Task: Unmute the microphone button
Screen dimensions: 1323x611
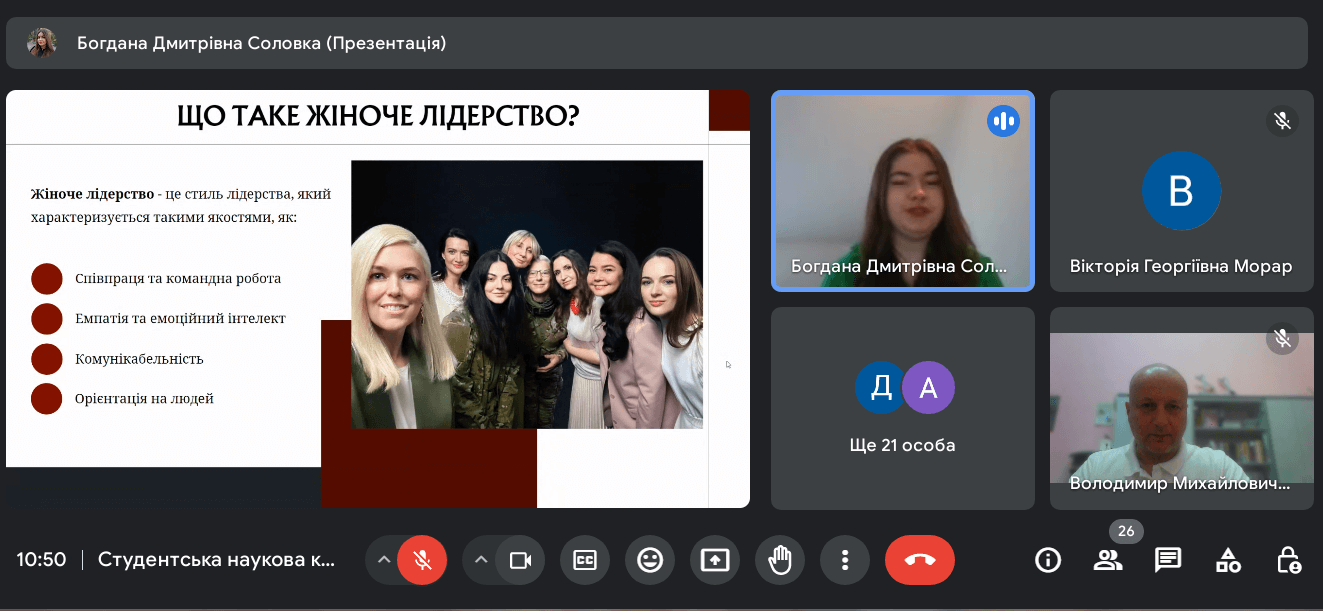Action: coord(422,560)
